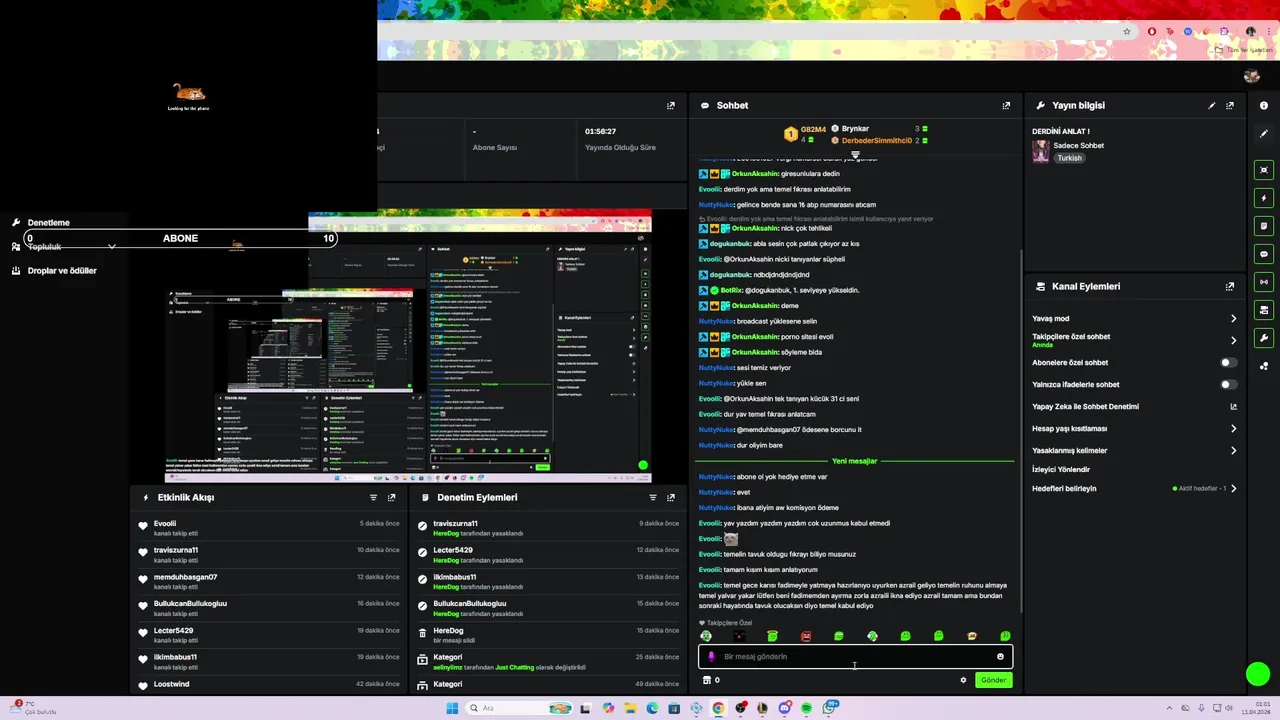The height and width of the screenshot is (720, 1280).
Task: Open the Denetim Eylemleri filter icon
Action: (652, 497)
